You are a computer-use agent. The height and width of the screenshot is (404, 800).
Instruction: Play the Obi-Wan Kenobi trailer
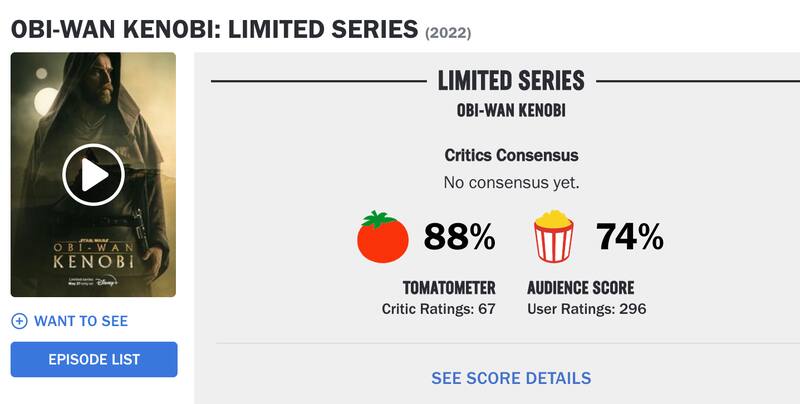93,176
